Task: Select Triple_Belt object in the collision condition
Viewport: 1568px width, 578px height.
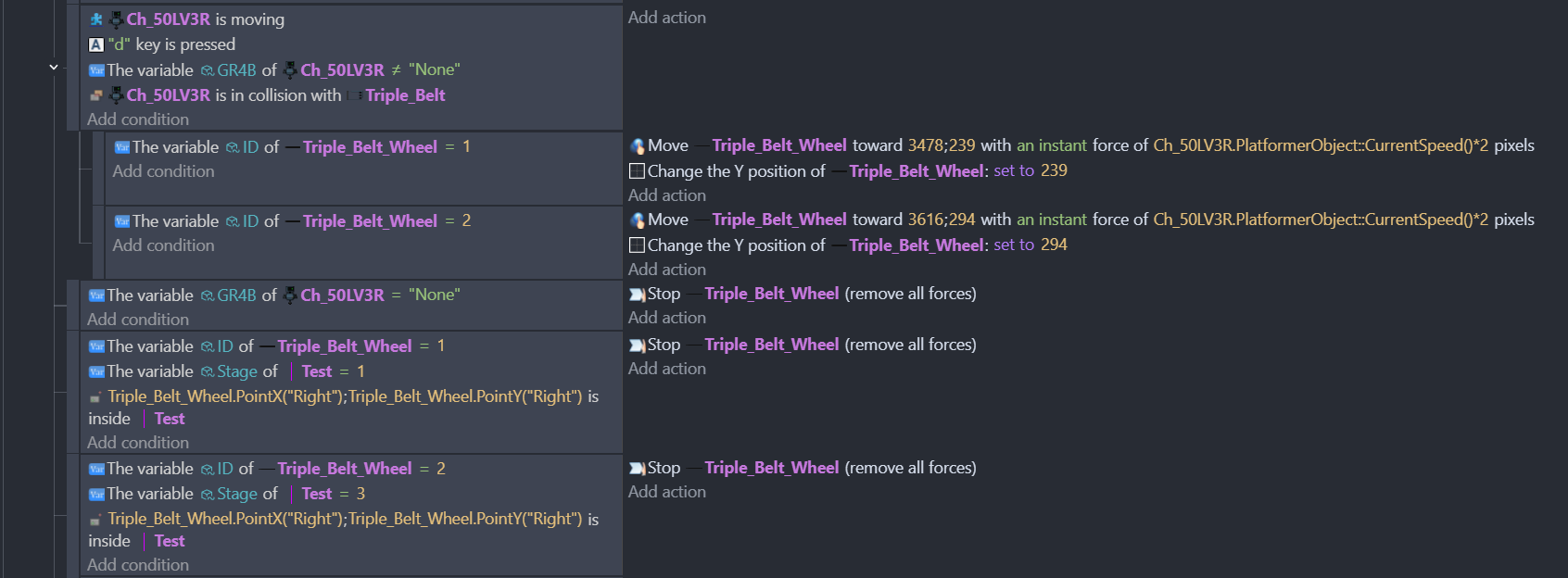Action: pyautogui.click(x=405, y=95)
